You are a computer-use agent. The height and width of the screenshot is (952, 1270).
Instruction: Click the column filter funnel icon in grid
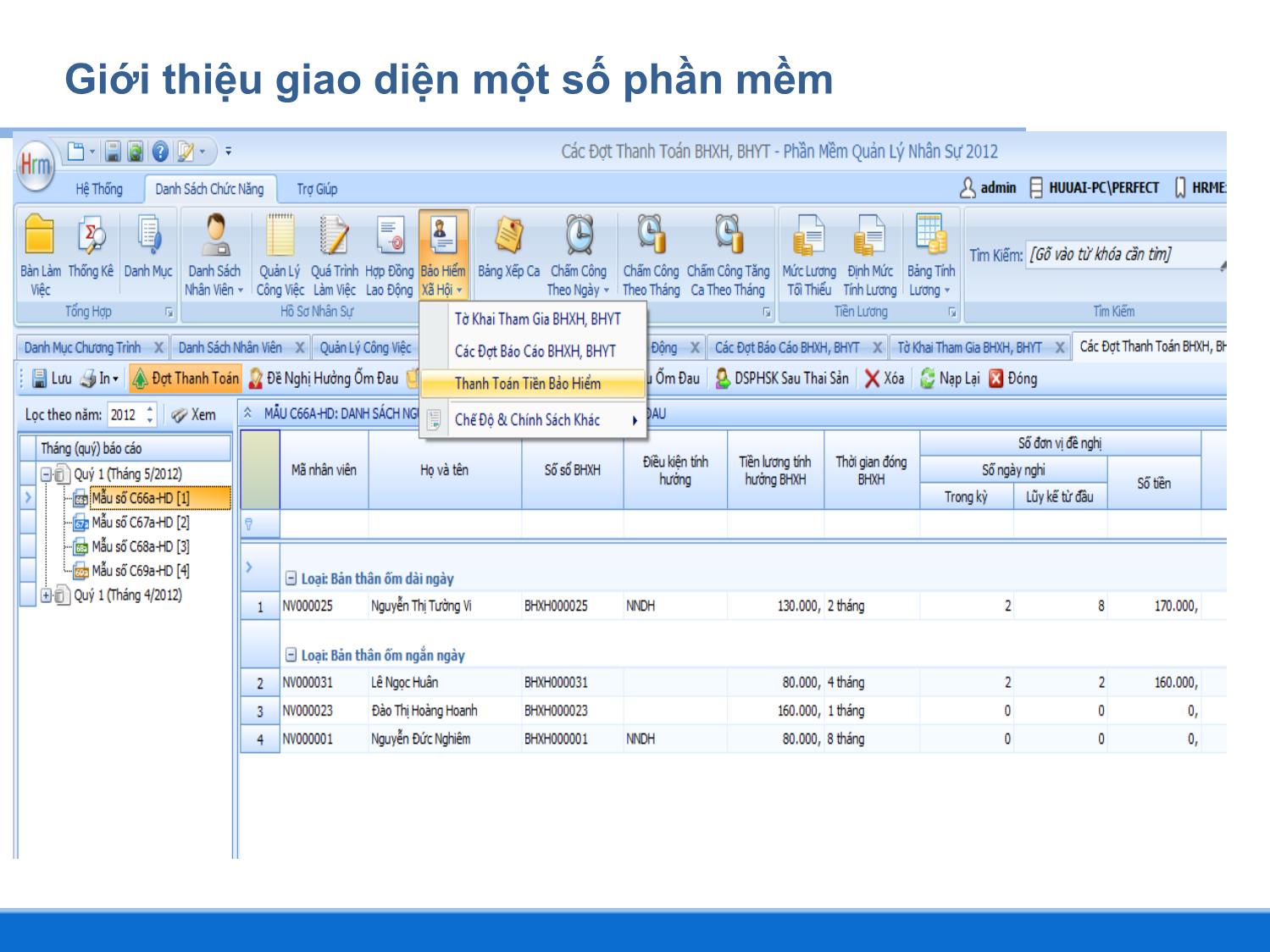[x=248, y=524]
